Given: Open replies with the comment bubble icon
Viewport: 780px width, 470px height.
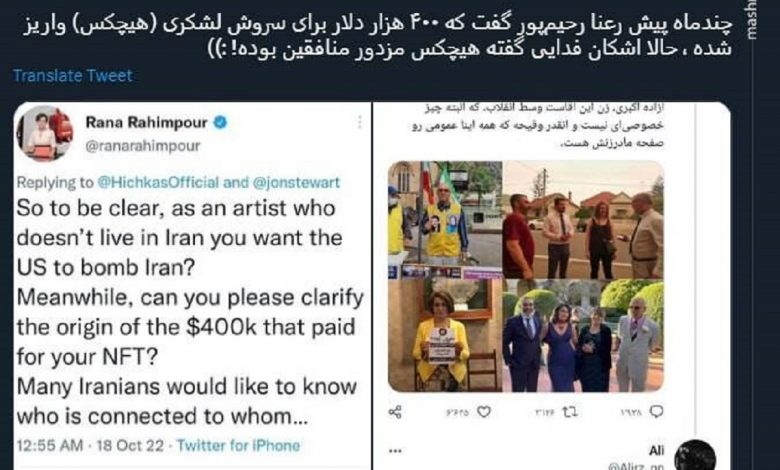Looking at the screenshot, I should 657,412.
